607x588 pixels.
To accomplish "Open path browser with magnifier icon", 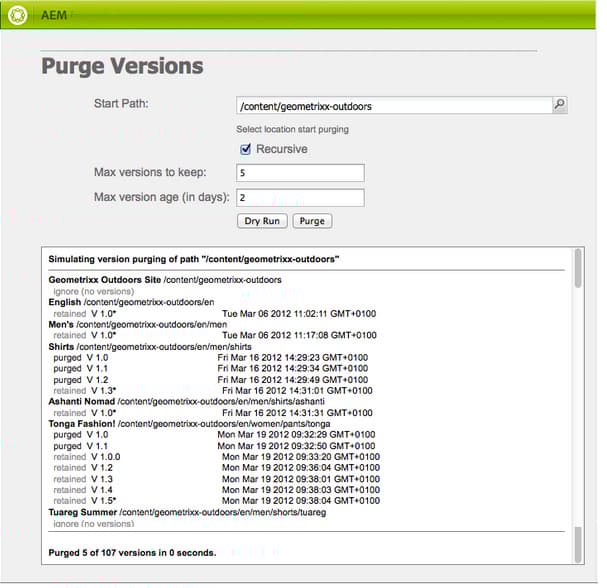I will click(x=559, y=105).
